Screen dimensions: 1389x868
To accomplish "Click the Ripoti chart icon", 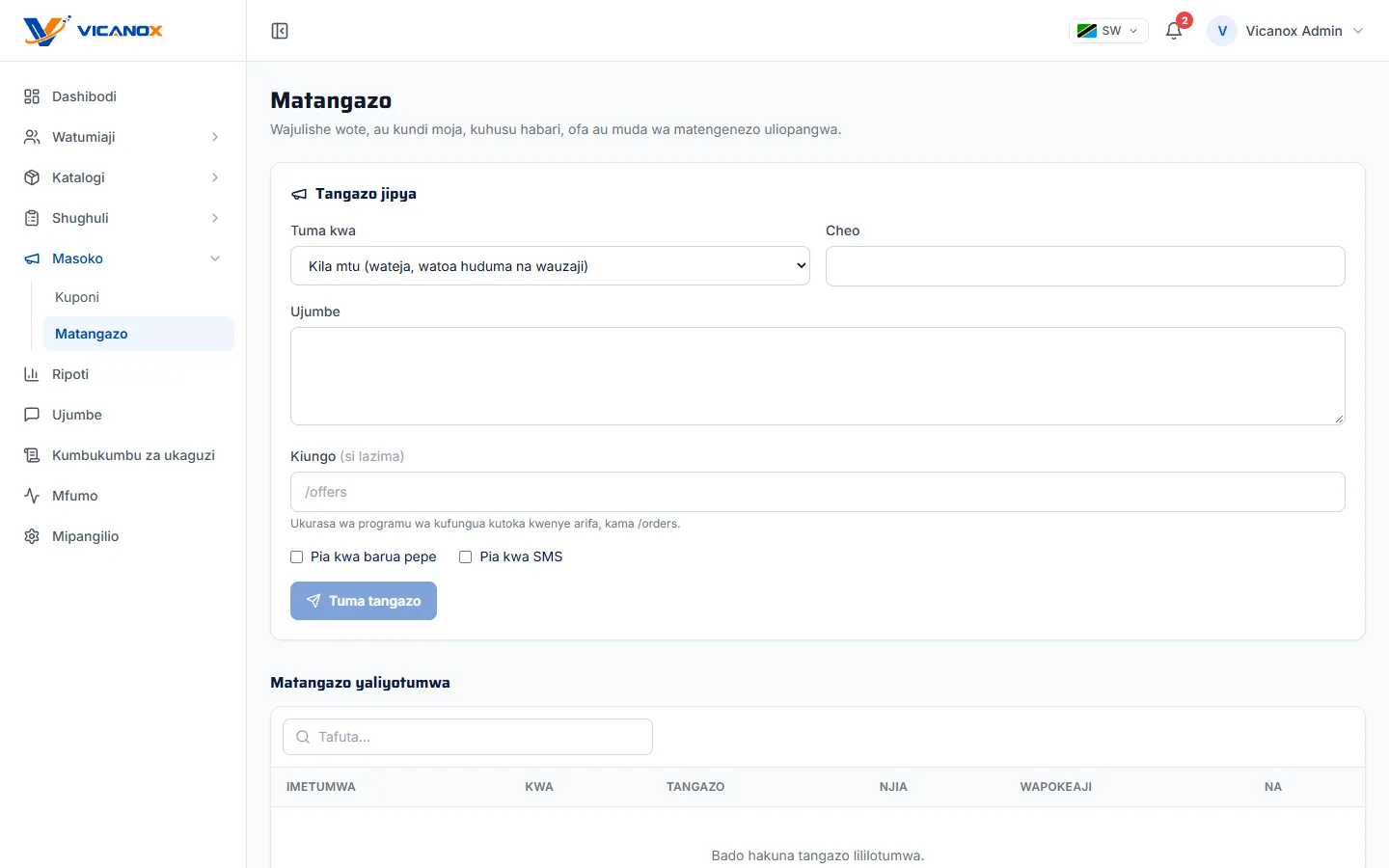I will click(x=32, y=374).
